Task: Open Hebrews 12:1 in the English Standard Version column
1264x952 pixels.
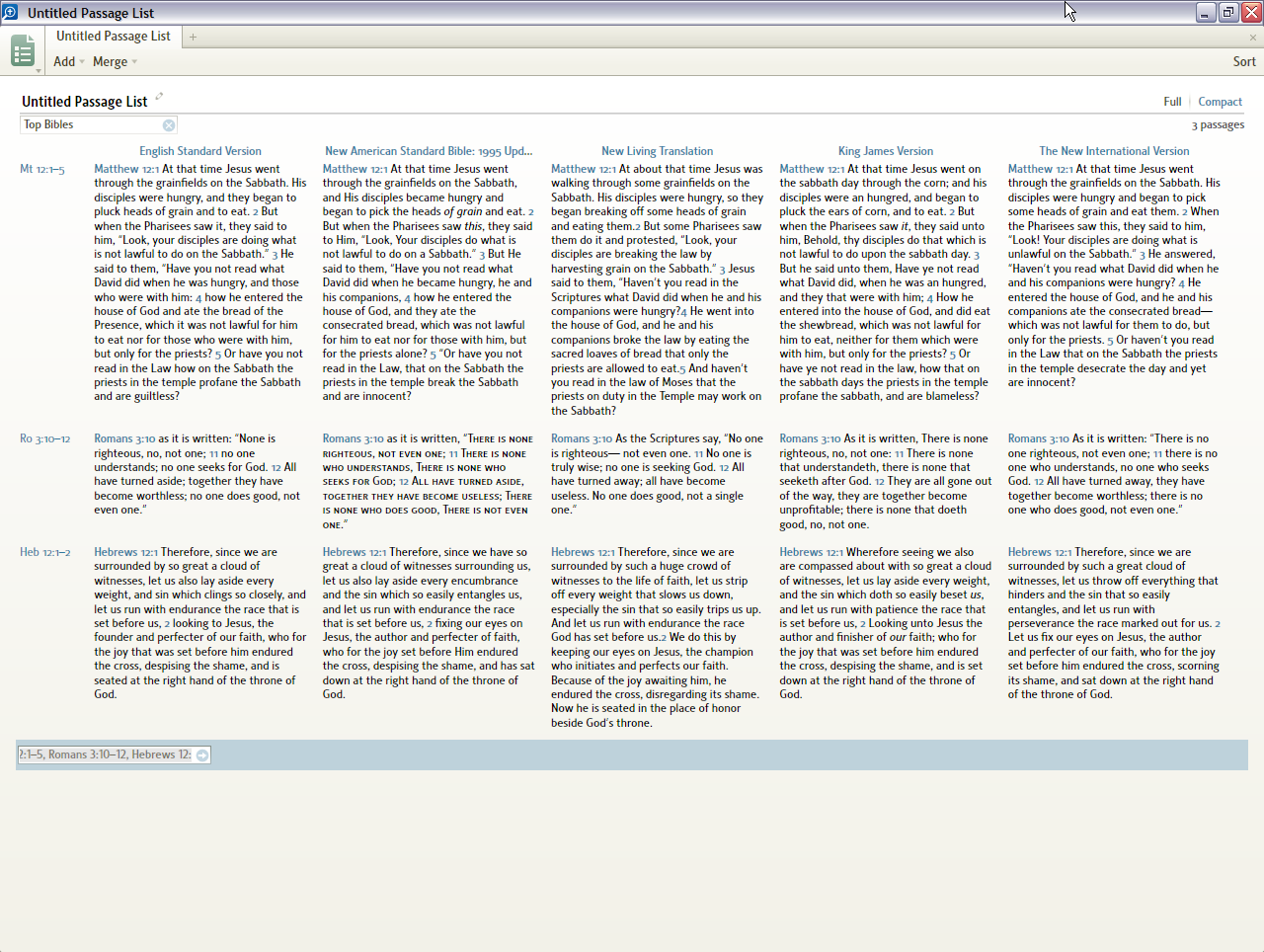Action: (126, 552)
